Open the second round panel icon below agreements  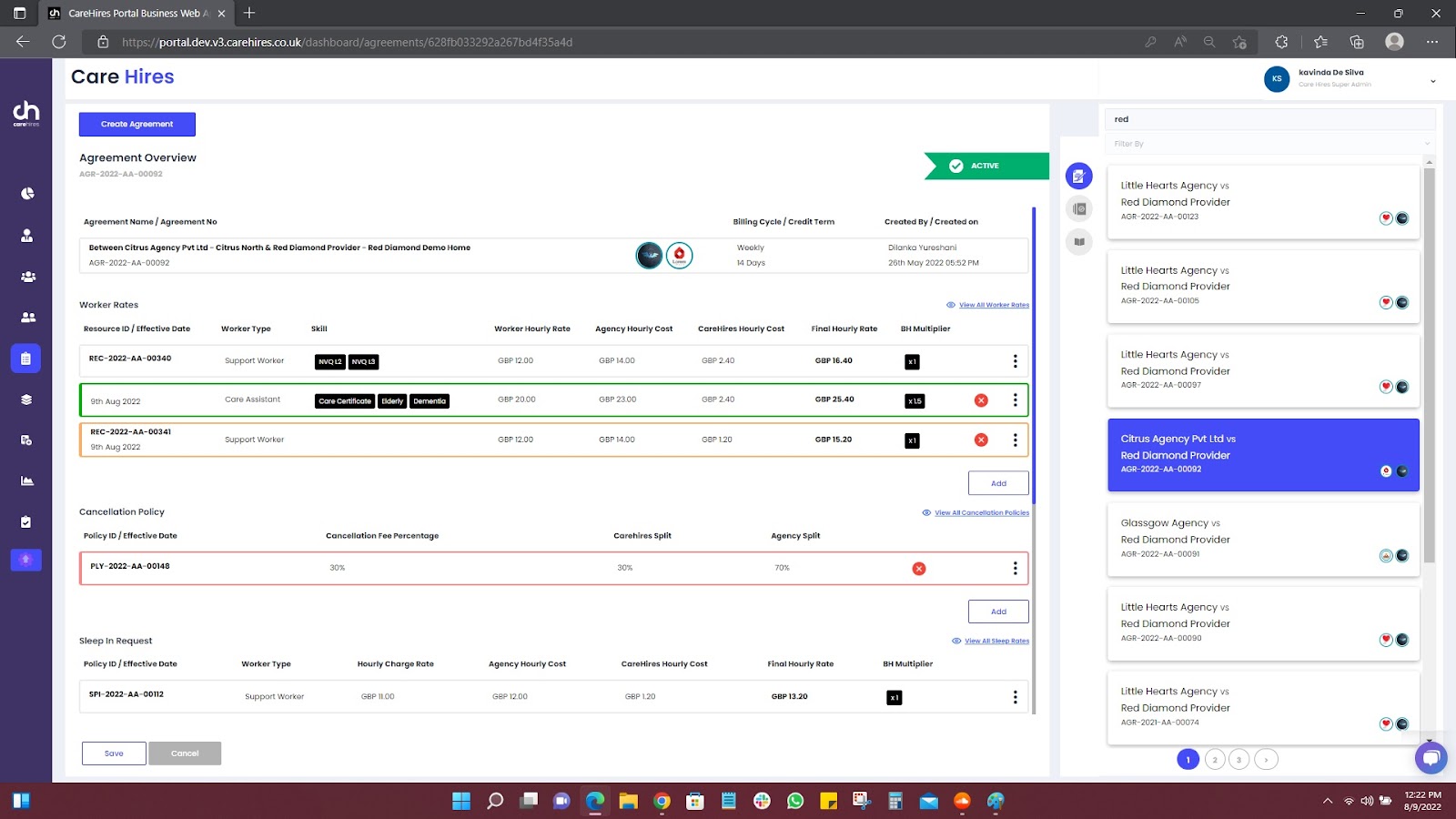1078,208
